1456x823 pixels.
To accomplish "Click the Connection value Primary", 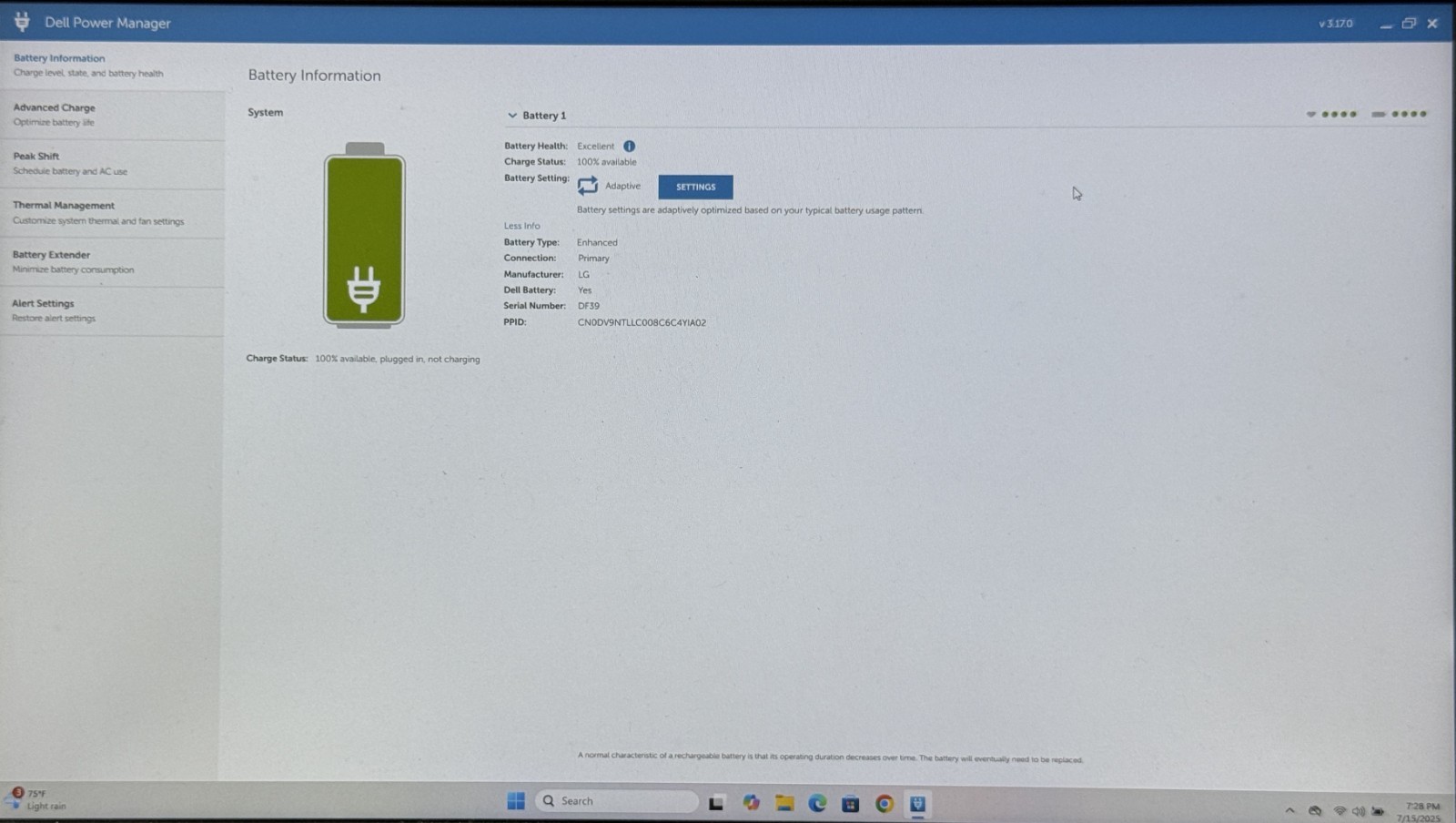I will pyautogui.click(x=593, y=259).
